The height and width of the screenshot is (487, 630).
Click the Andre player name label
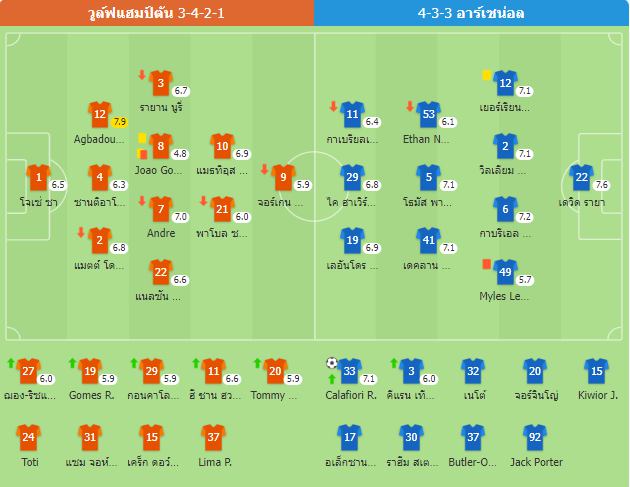point(161,233)
